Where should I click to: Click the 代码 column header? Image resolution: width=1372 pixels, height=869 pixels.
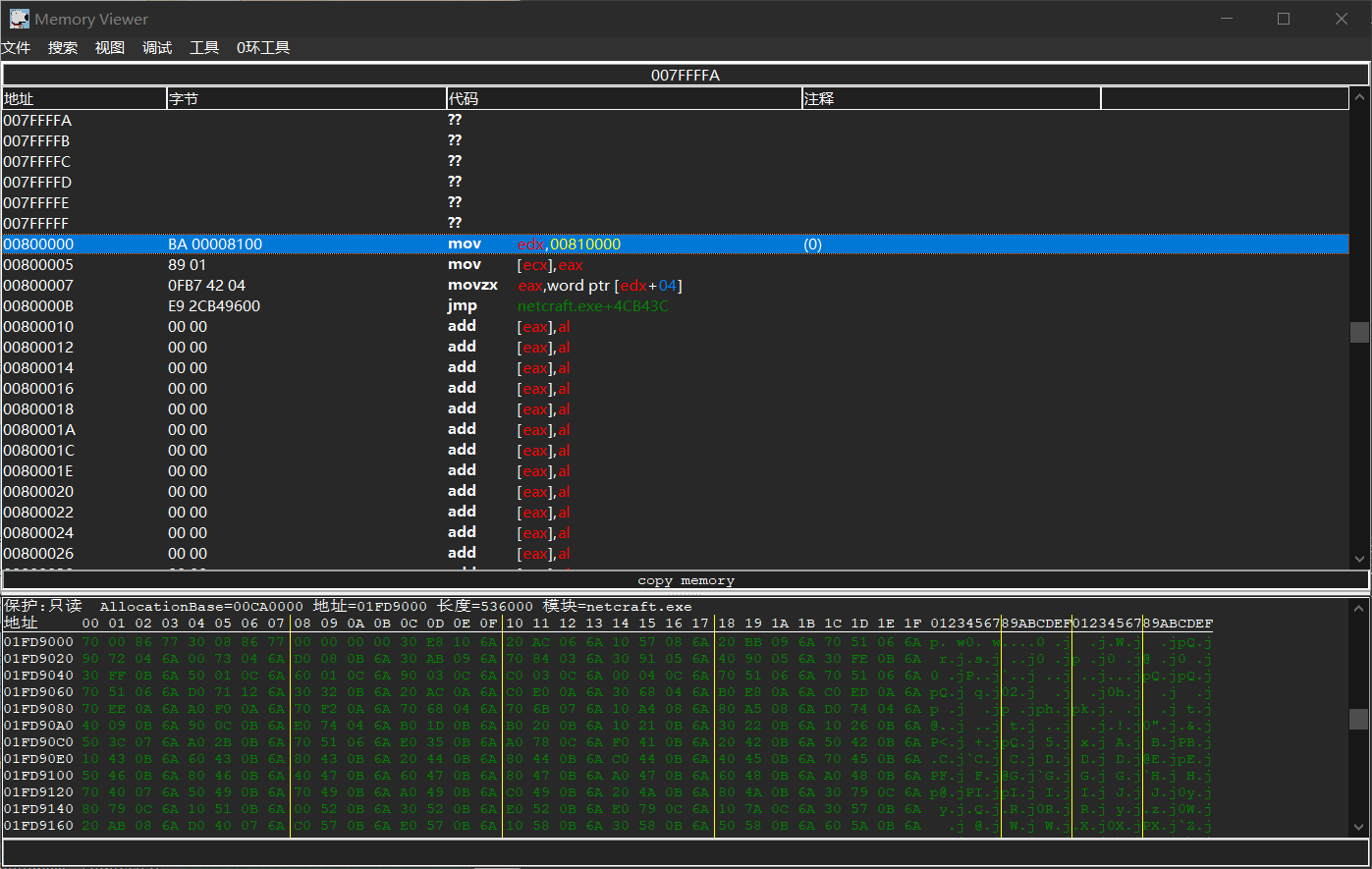point(624,99)
